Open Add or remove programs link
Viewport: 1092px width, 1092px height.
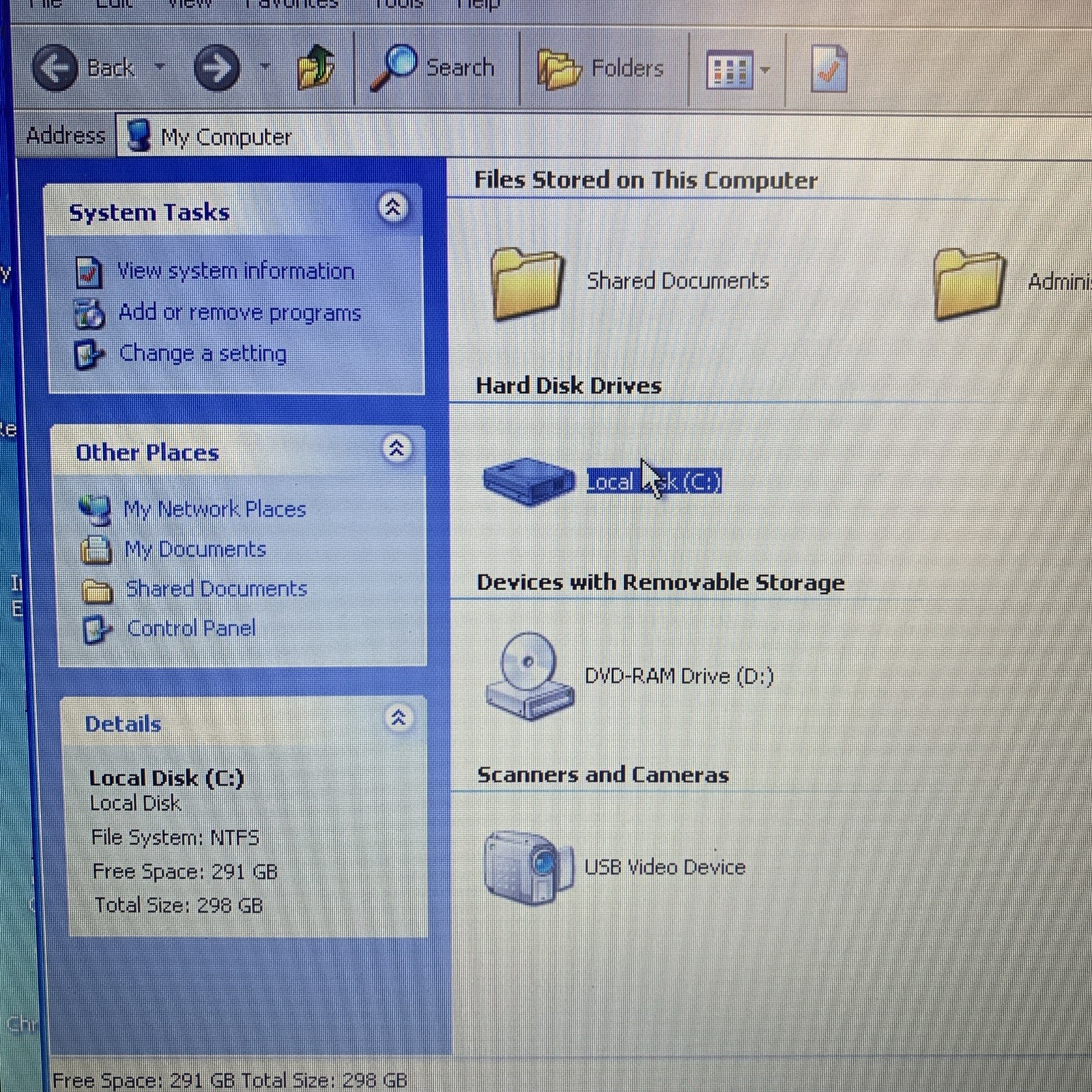(240, 313)
